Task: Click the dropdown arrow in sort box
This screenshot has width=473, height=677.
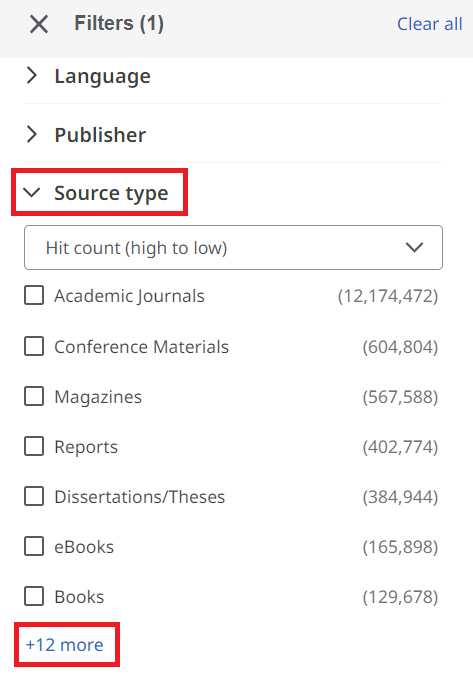Action: pos(414,247)
